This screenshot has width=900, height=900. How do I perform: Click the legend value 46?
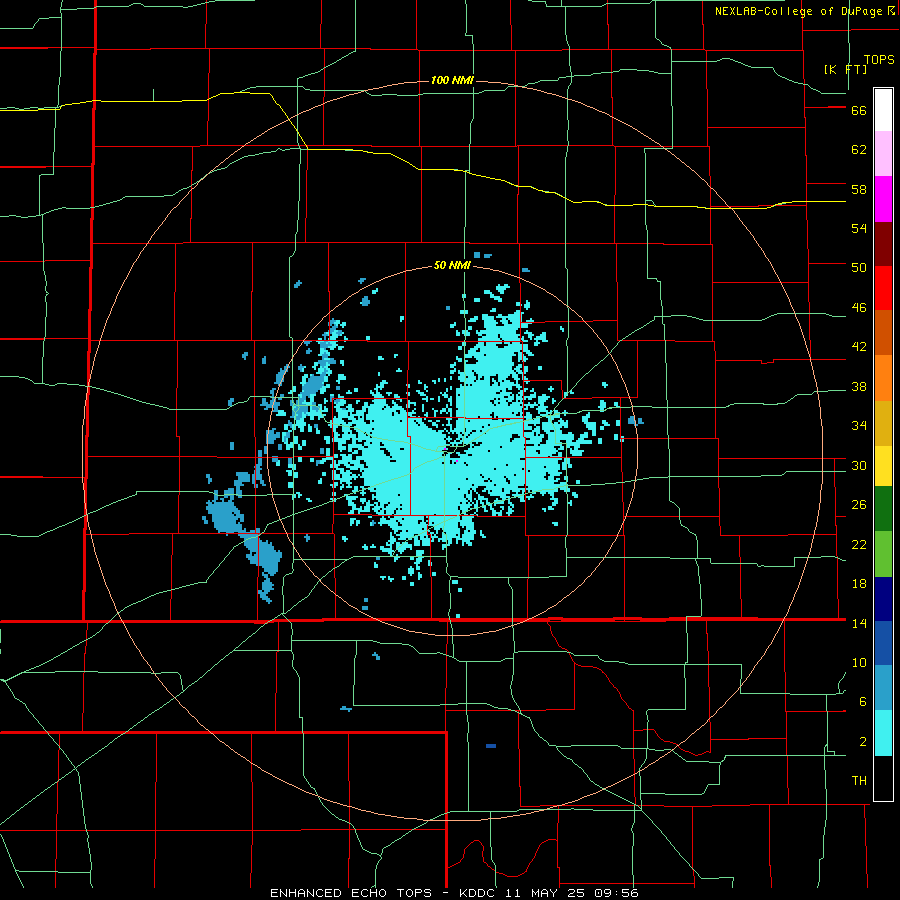(x=859, y=307)
